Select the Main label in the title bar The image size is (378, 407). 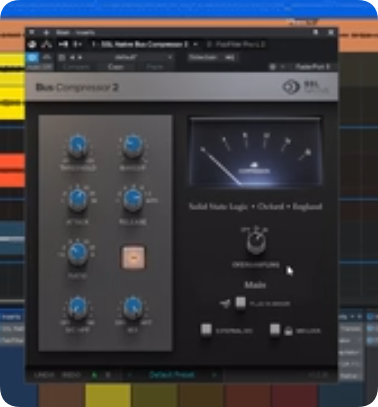click(63, 32)
